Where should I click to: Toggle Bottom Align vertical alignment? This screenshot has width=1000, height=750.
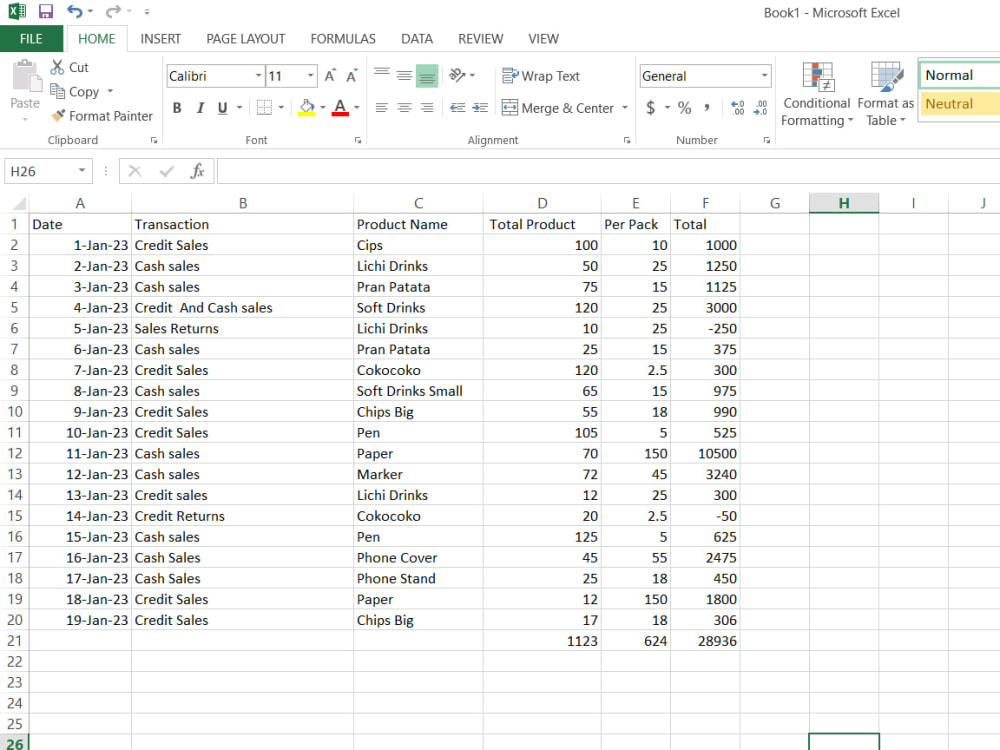(427, 76)
